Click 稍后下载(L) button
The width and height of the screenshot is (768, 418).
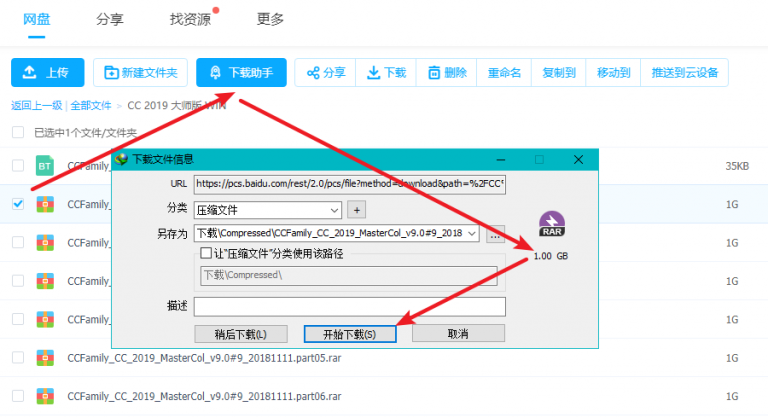pyautogui.click(x=240, y=334)
